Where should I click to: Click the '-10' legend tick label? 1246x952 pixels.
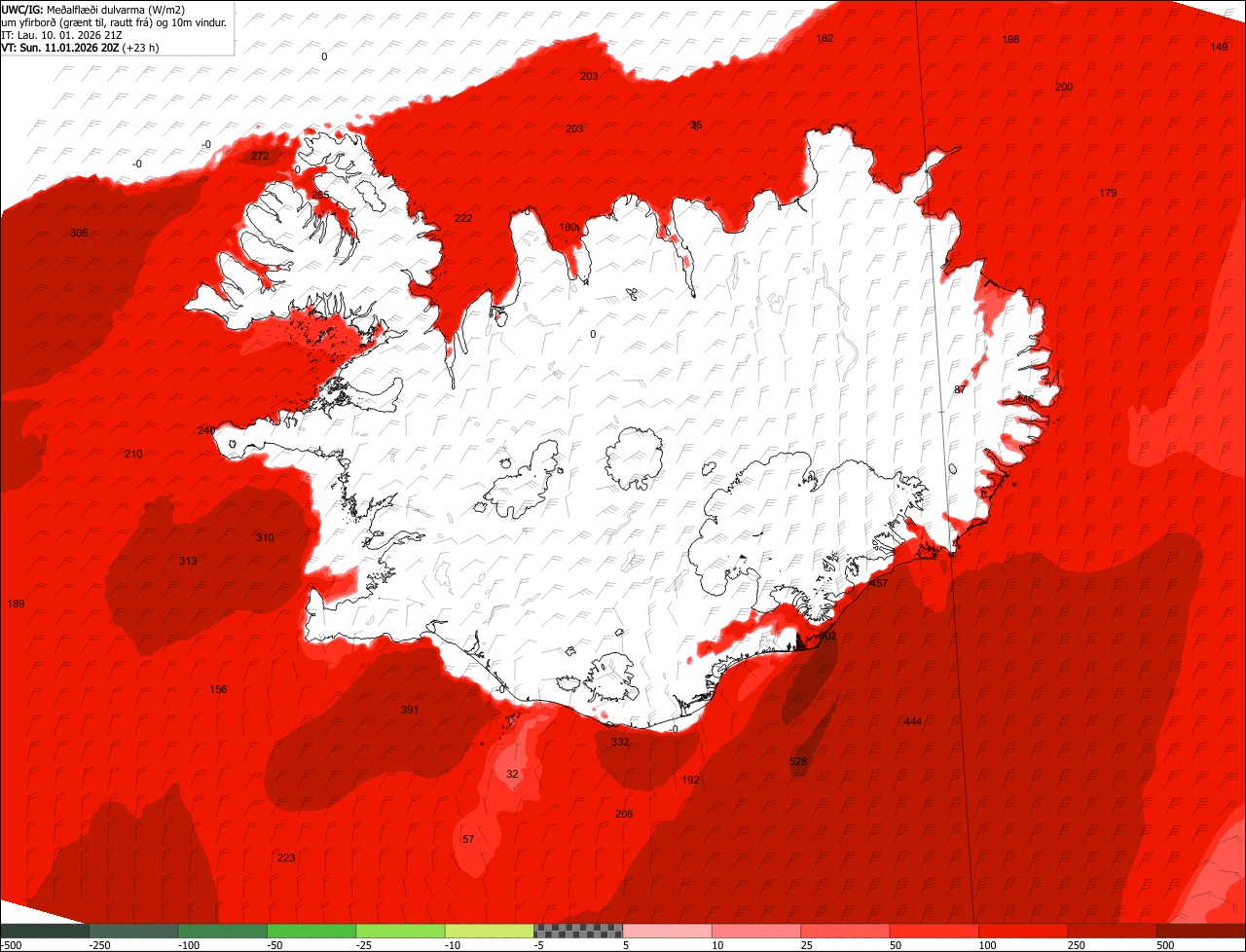click(454, 945)
